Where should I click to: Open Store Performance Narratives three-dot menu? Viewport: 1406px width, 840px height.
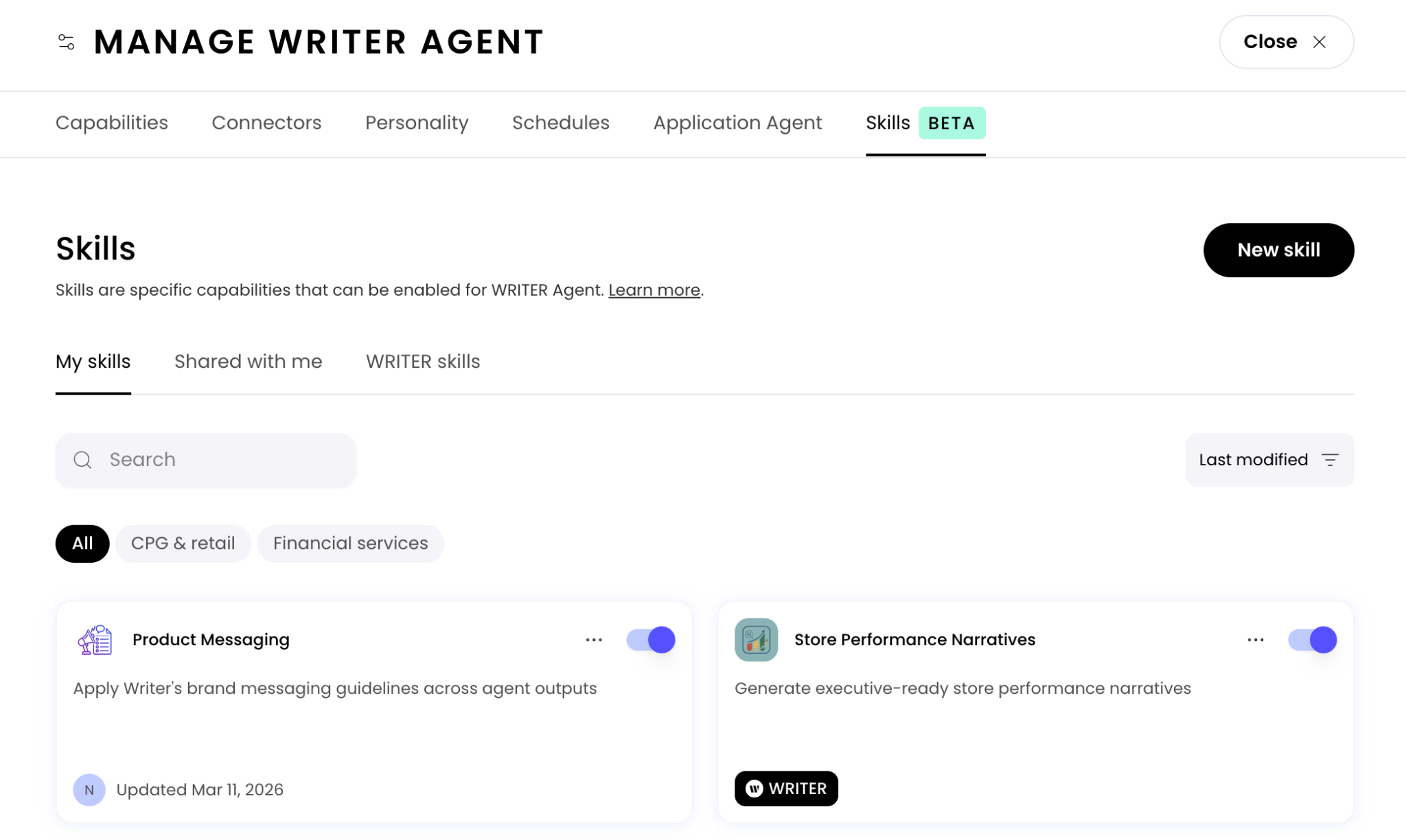click(1256, 640)
